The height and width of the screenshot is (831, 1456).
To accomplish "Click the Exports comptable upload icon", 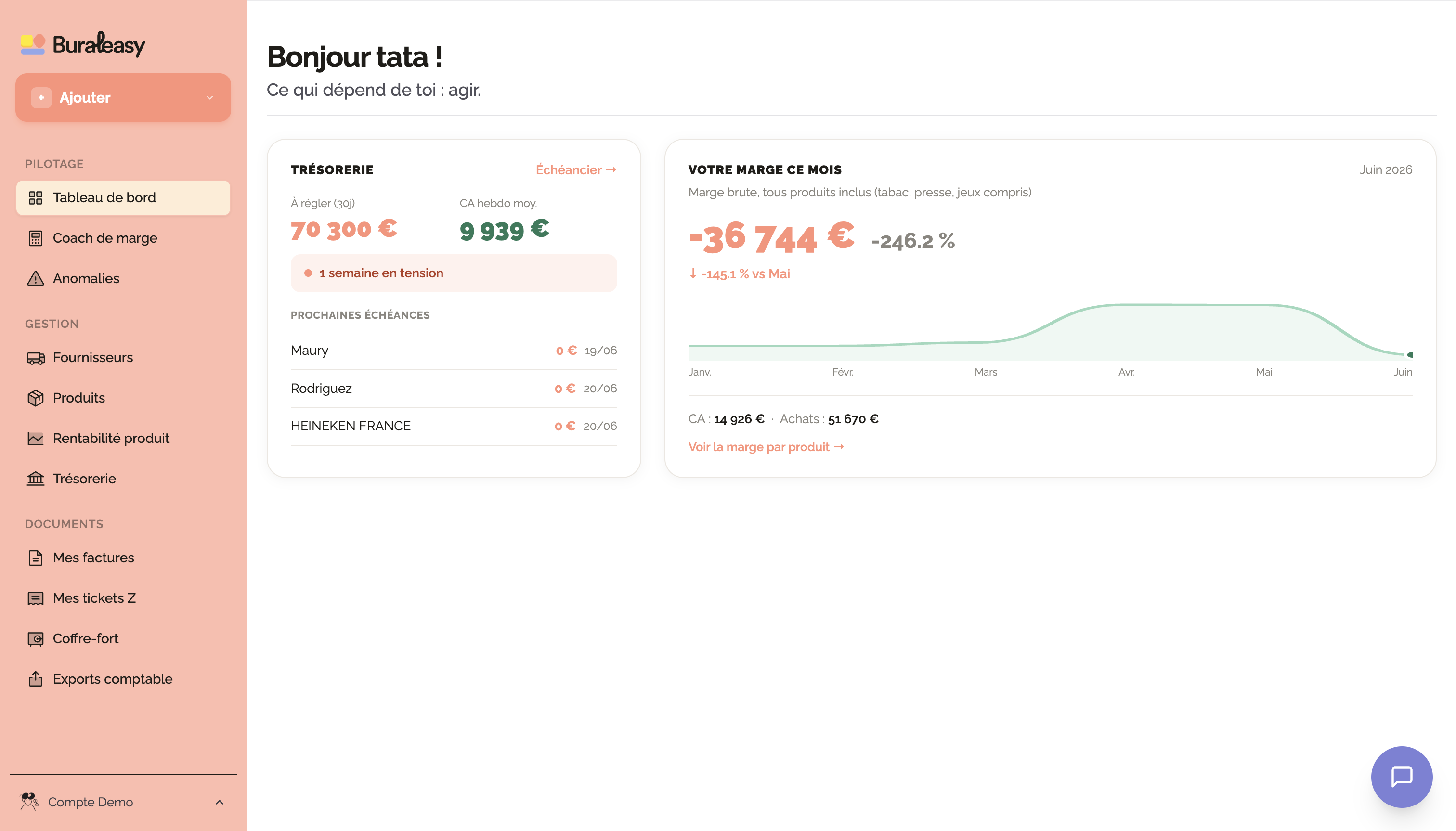I will pyautogui.click(x=35, y=678).
